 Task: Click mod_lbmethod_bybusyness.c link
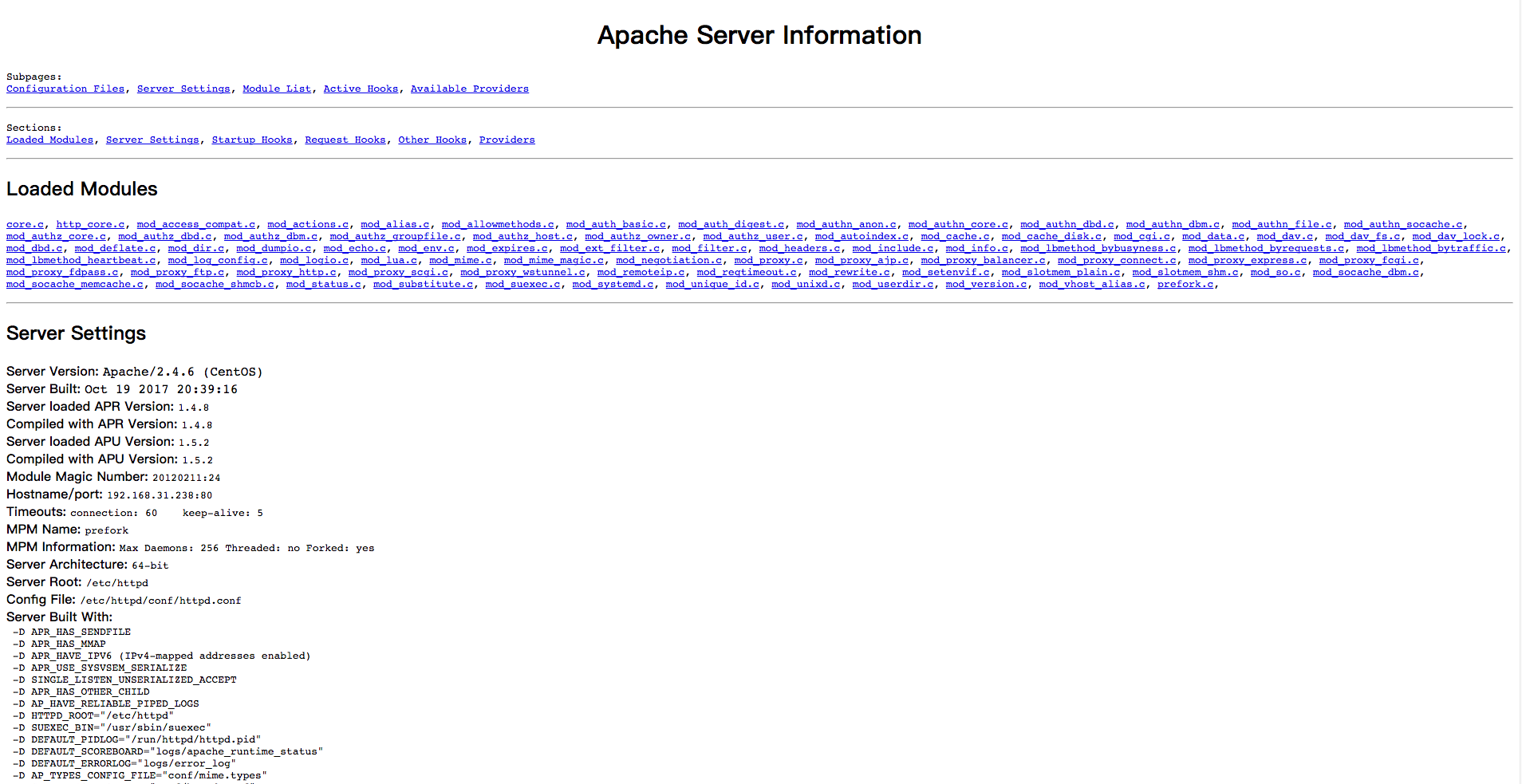(x=1098, y=248)
